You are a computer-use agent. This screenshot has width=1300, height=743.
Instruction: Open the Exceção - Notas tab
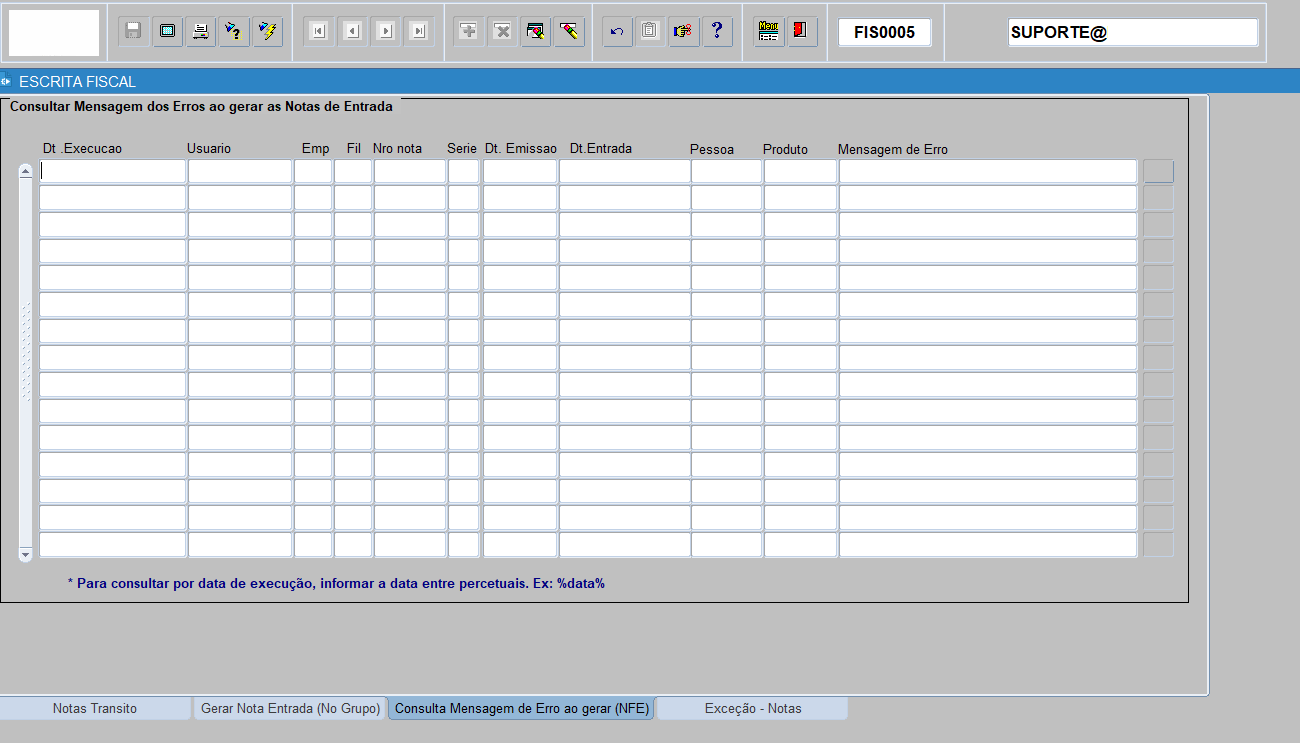click(753, 708)
